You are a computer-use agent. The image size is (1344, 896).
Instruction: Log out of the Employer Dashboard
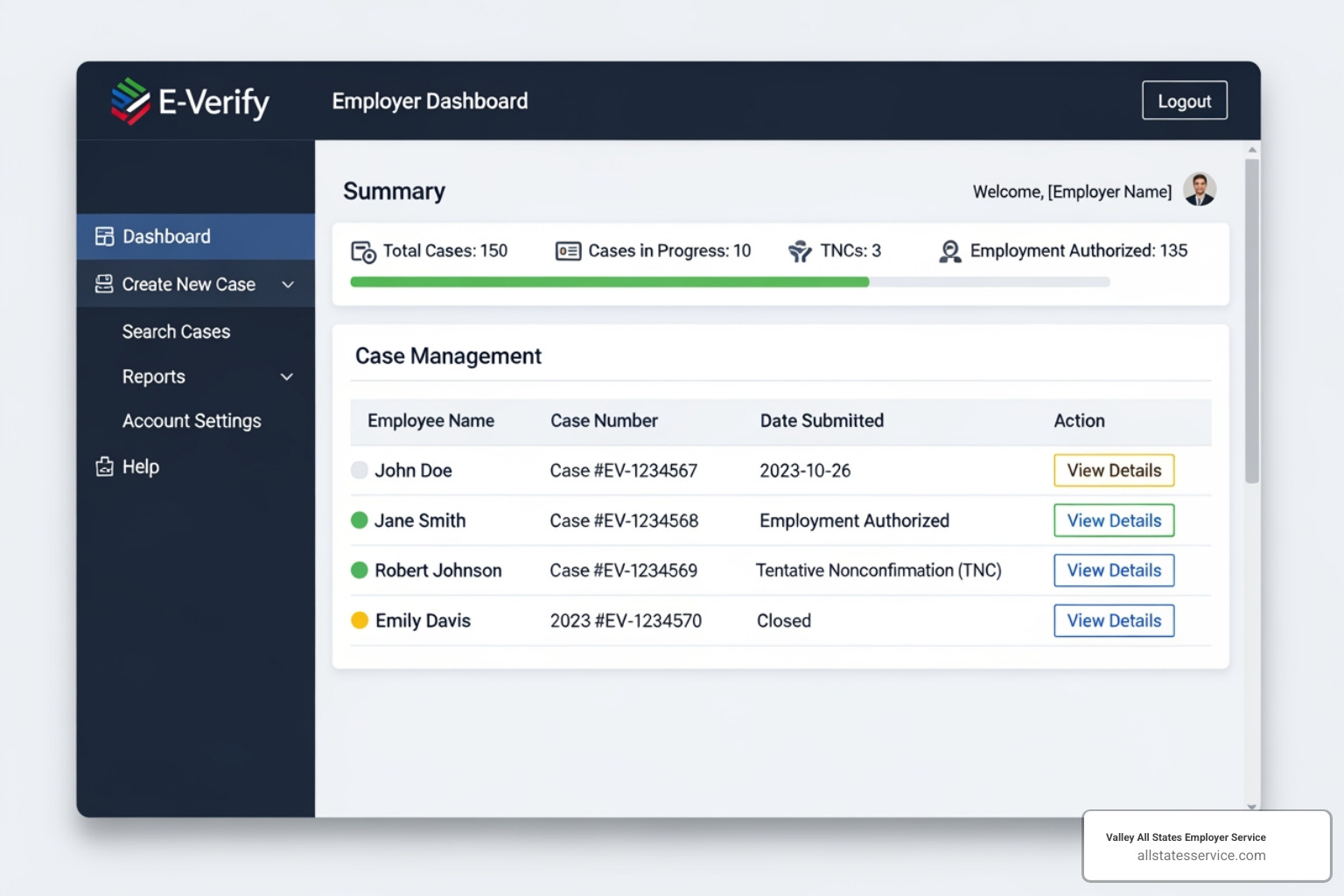click(1184, 100)
